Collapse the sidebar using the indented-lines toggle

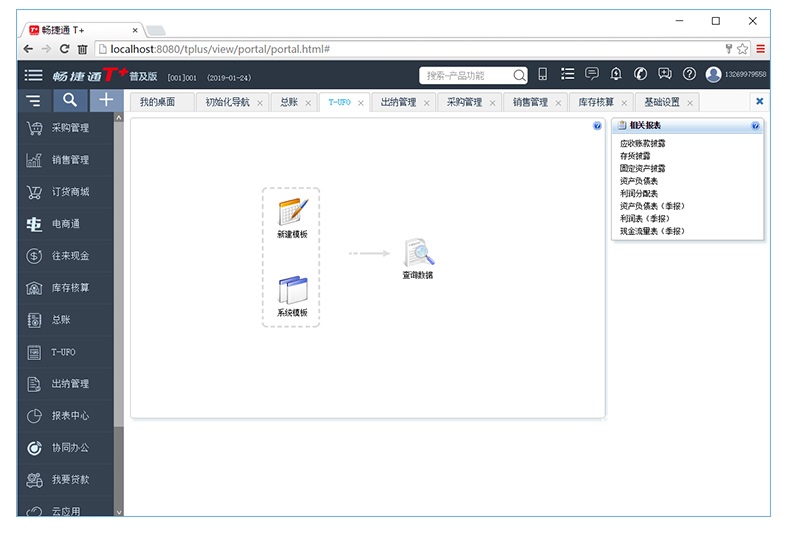34,100
